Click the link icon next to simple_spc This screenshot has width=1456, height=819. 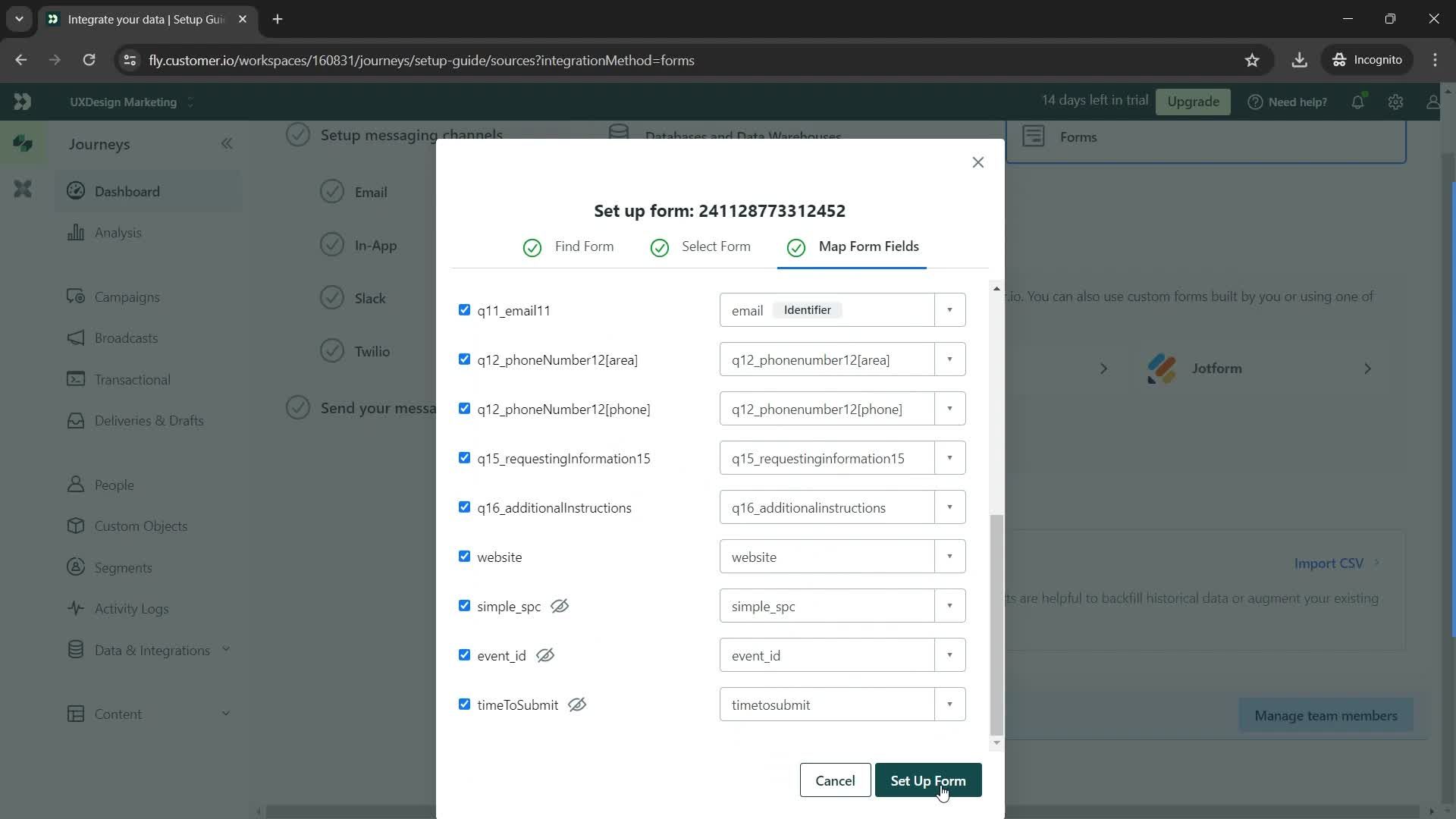coord(559,605)
